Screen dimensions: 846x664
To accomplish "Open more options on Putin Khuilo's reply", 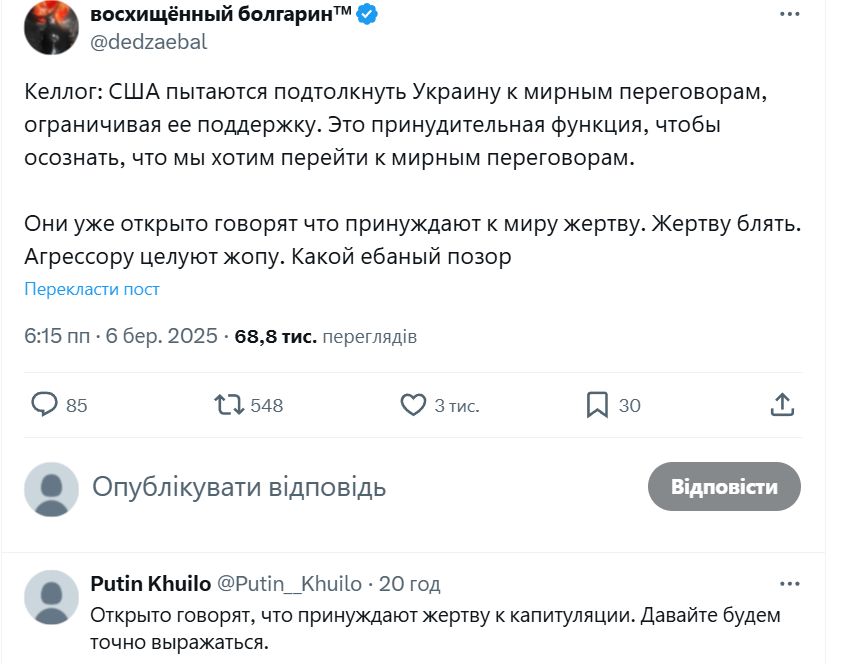I will point(789,583).
